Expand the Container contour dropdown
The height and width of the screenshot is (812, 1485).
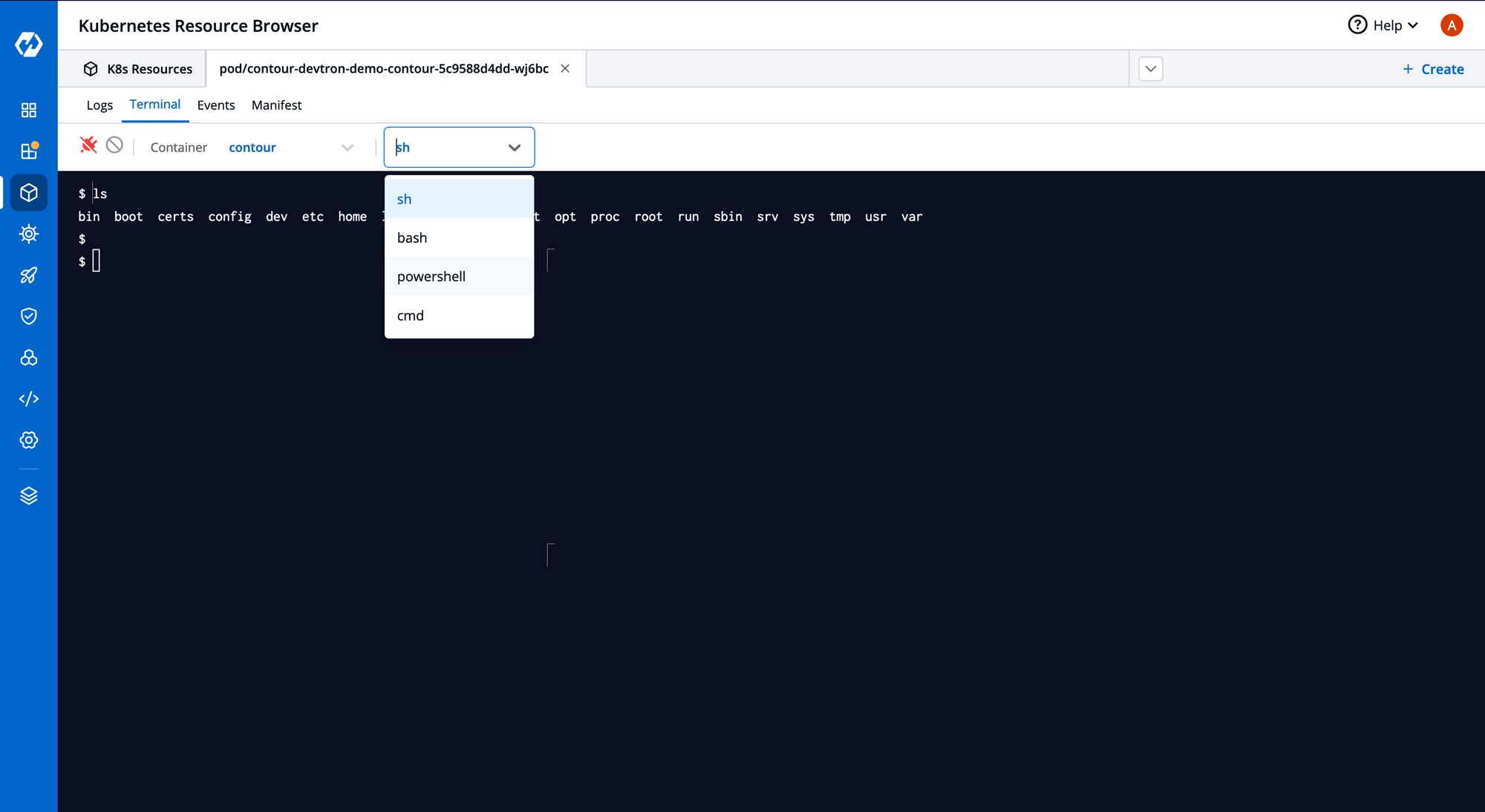tap(291, 147)
